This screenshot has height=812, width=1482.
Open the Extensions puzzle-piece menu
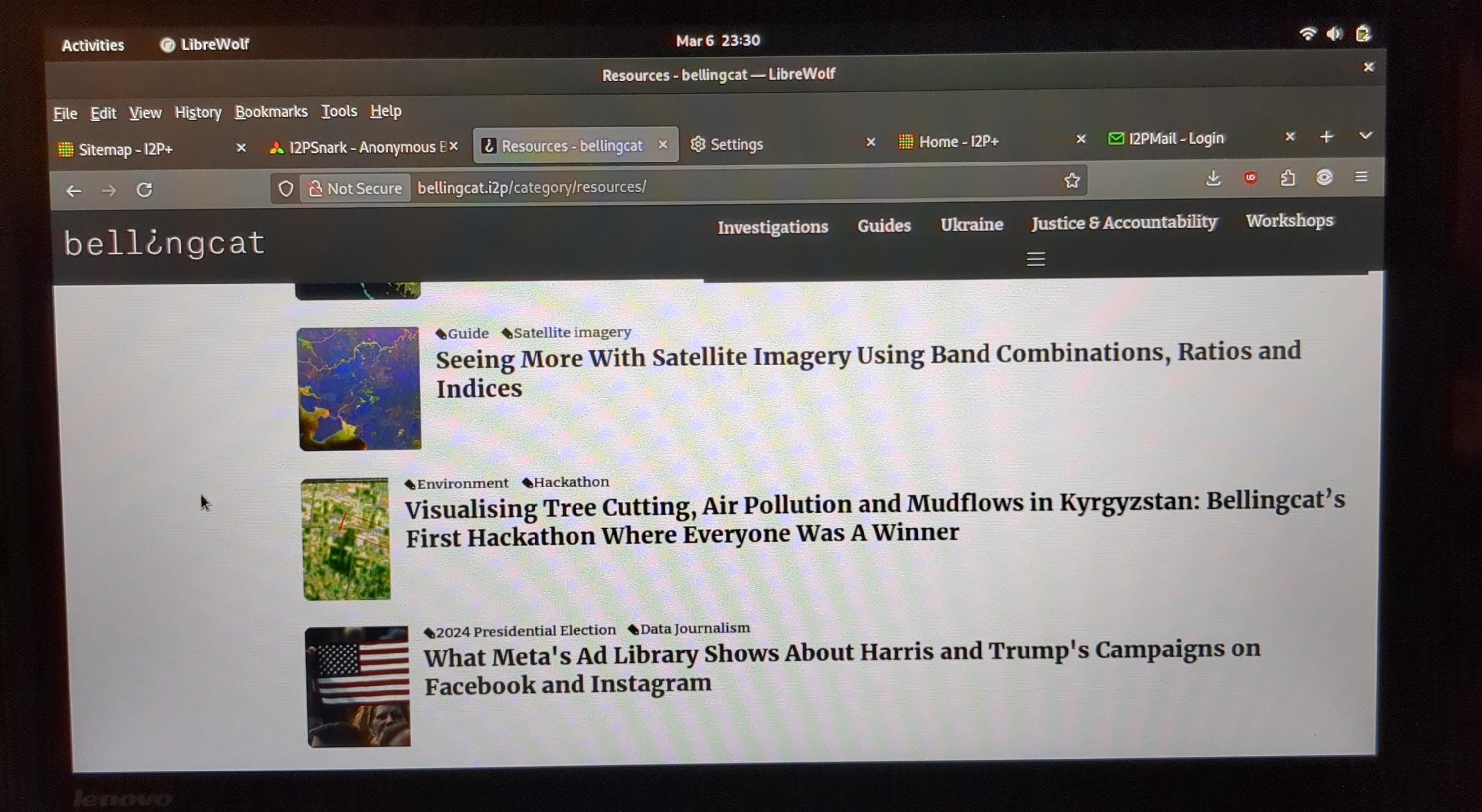[x=1287, y=178]
